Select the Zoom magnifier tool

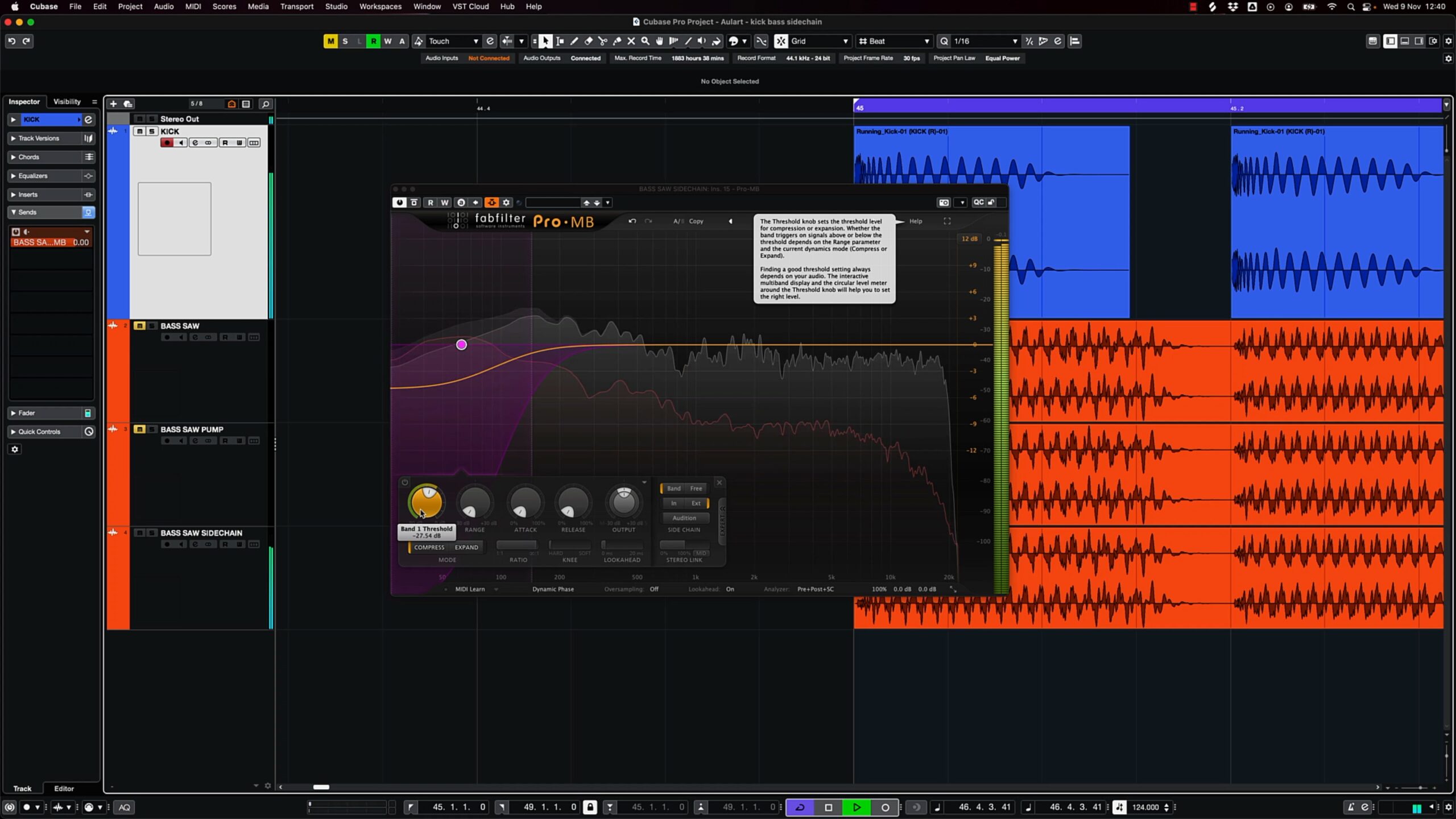pyautogui.click(x=646, y=41)
